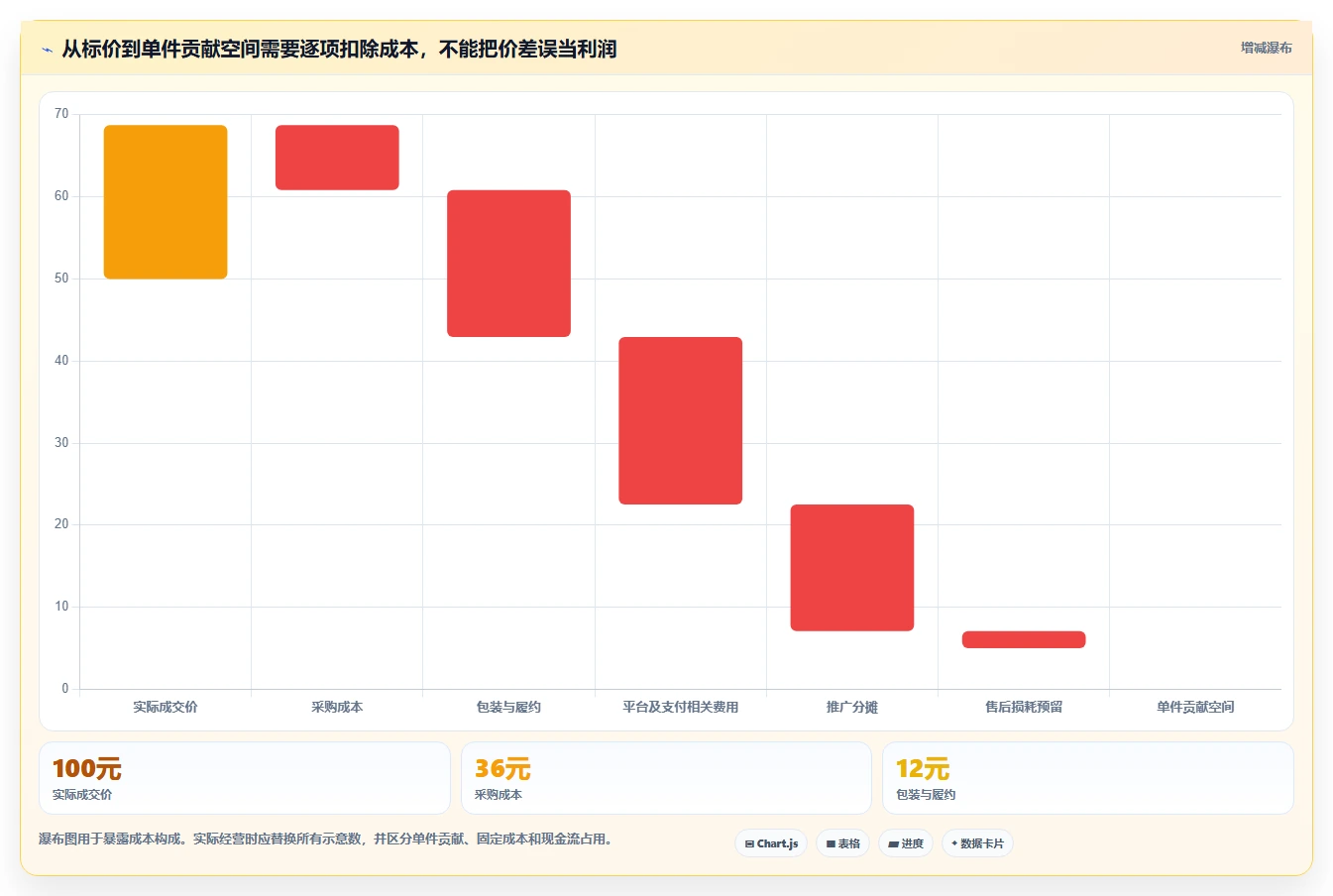
Task: Click the red 推广分摊 waterfall bar
Action: (852, 568)
